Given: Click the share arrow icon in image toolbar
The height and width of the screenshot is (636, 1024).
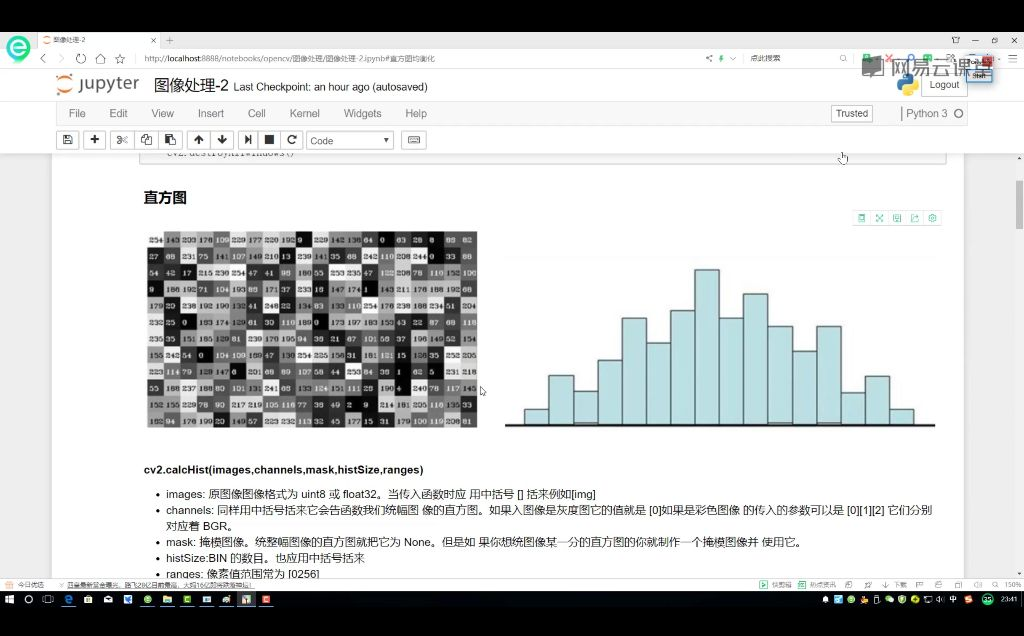Looking at the screenshot, I should [x=914, y=218].
